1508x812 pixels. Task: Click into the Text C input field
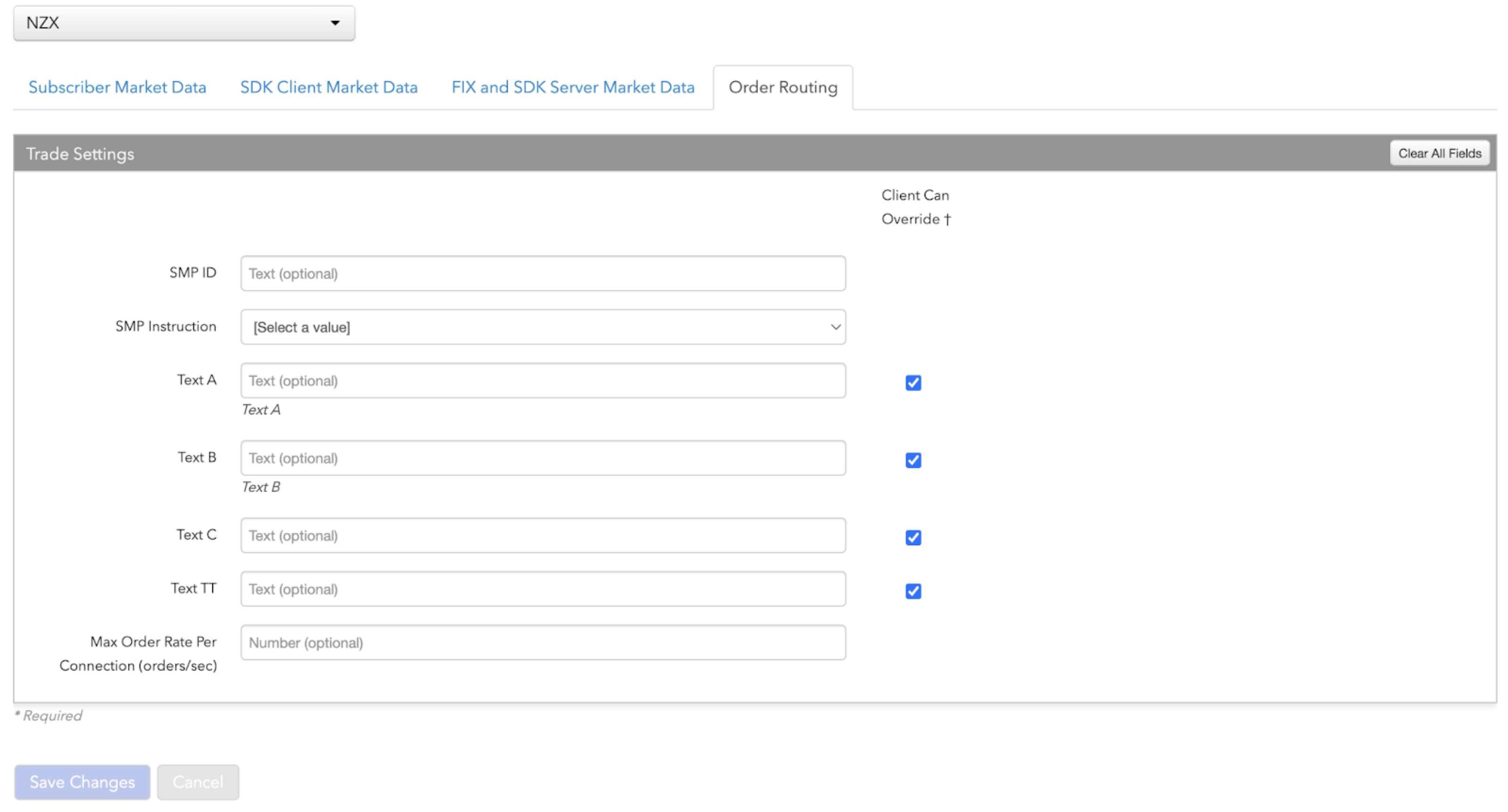(x=543, y=535)
